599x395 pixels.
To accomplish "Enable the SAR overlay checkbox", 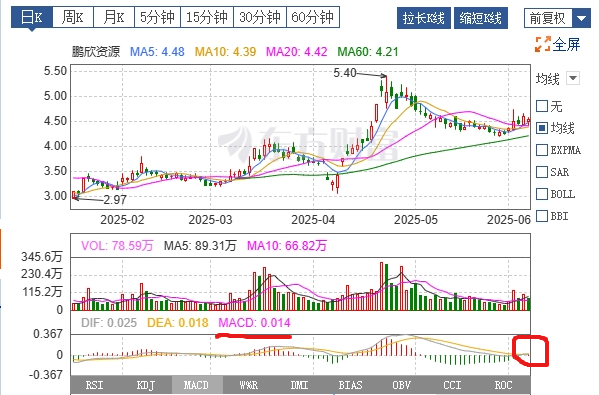I will (542, 172).
